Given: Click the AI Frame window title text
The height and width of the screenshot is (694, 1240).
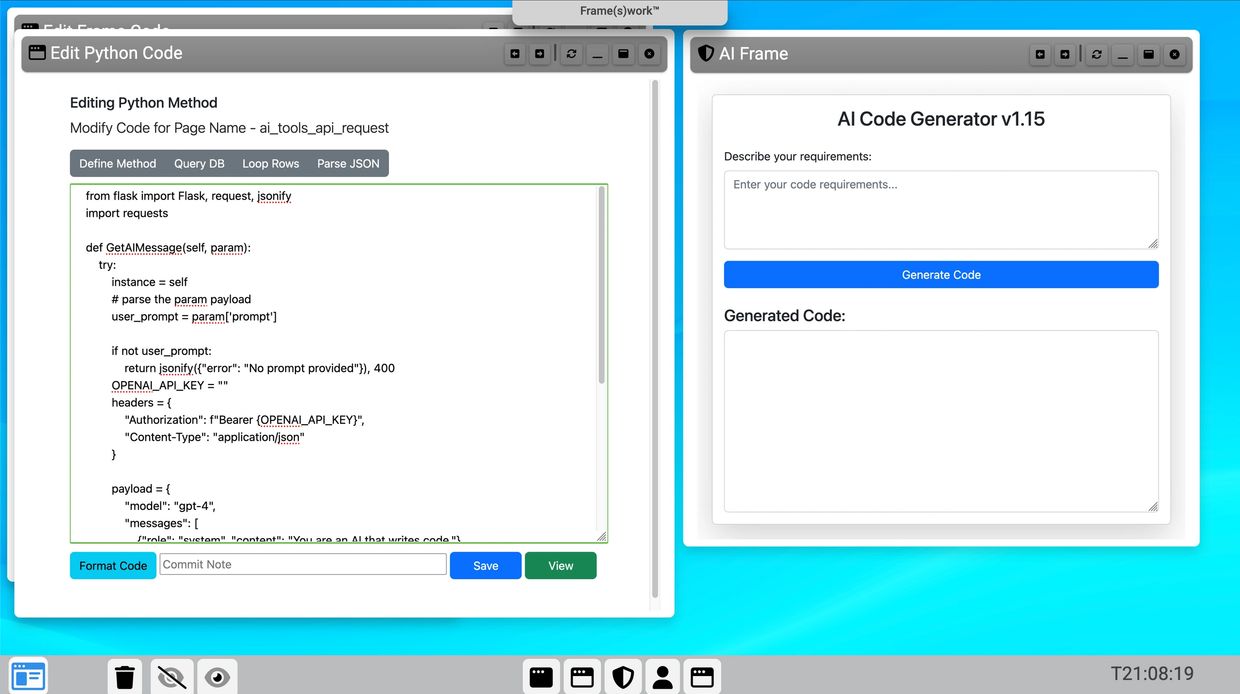Looking at the screenshot, I should coord(753,53).
